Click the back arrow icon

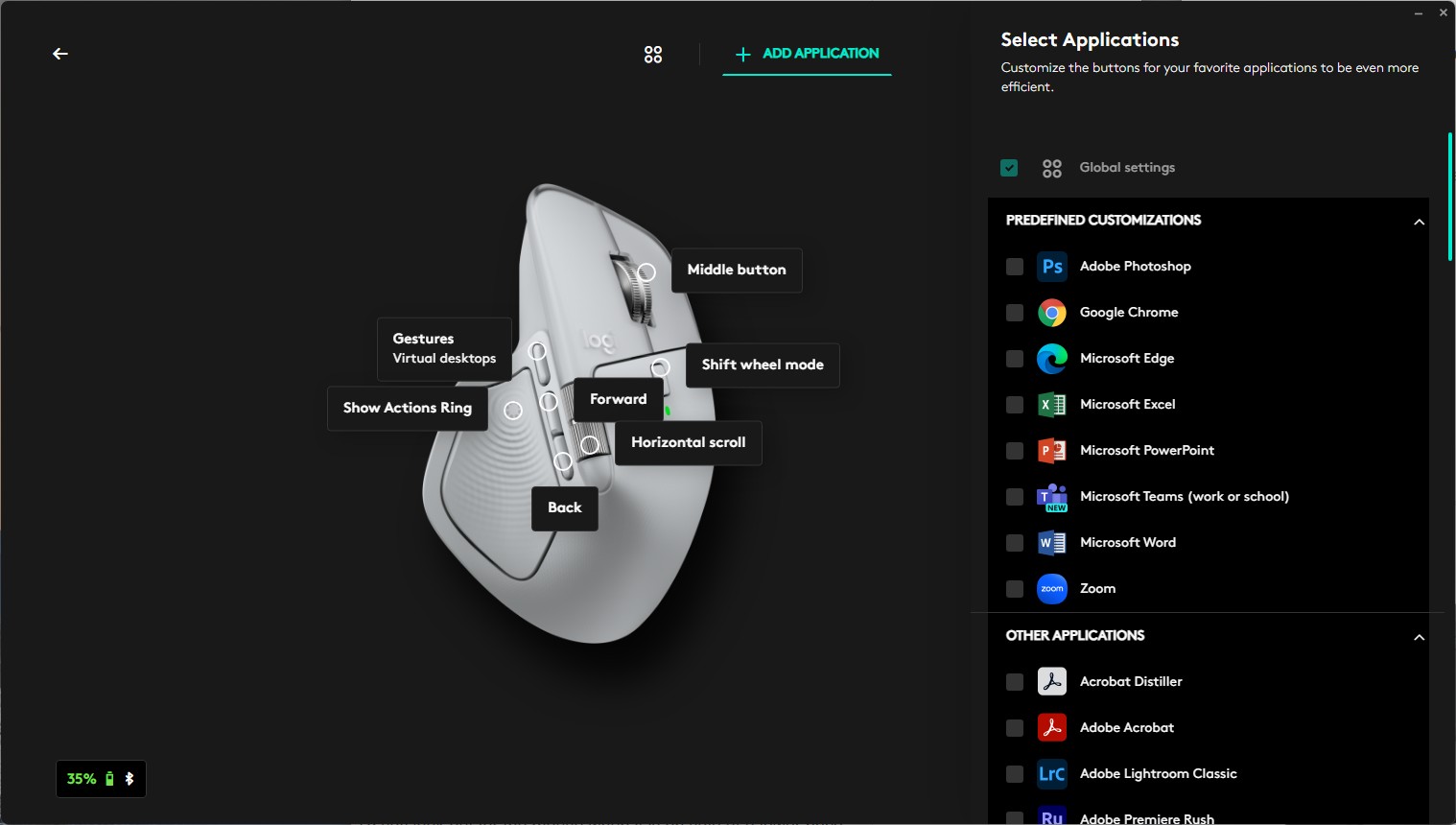(60, 54)
